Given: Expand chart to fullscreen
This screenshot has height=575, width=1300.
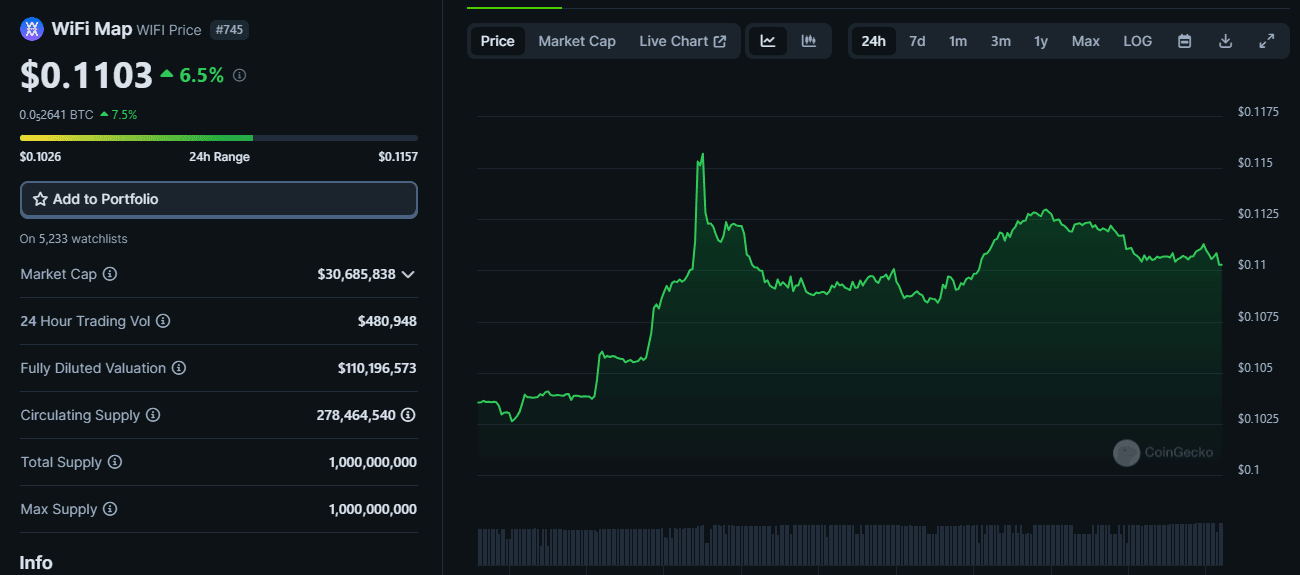Looking at the screenshot, I should tap(1266, 41).
